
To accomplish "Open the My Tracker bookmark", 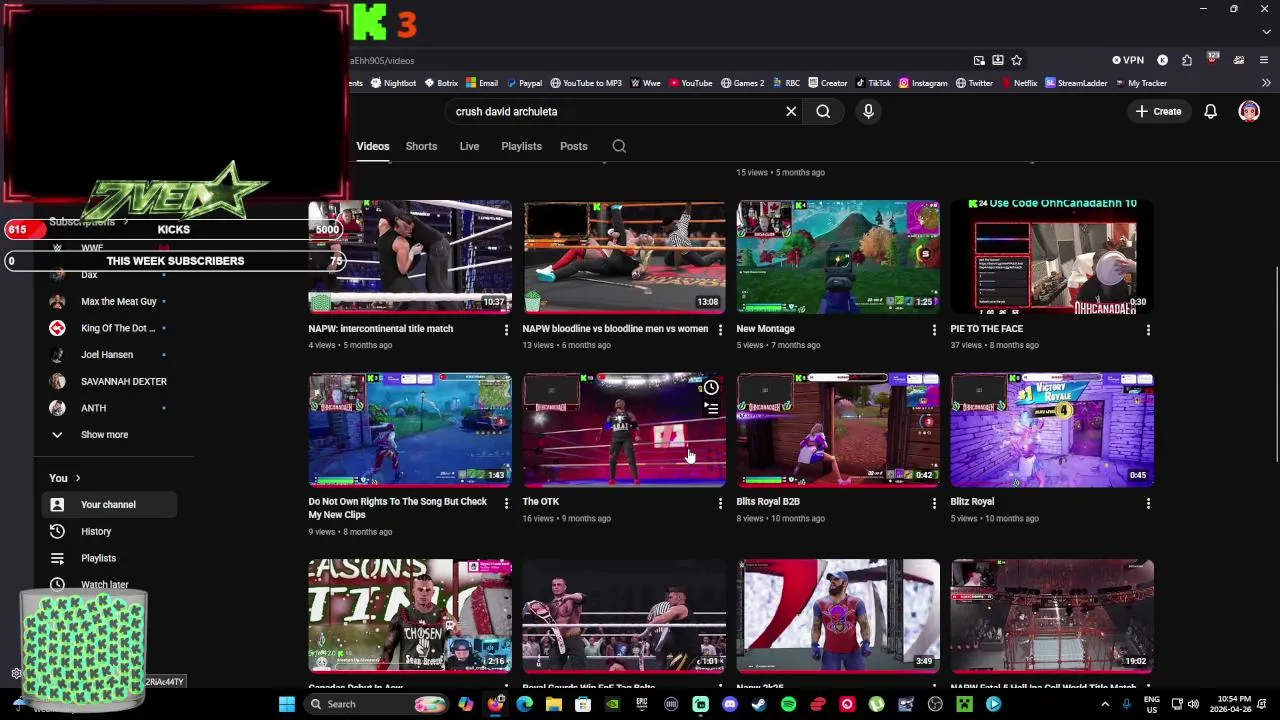I will [1140, 83].
